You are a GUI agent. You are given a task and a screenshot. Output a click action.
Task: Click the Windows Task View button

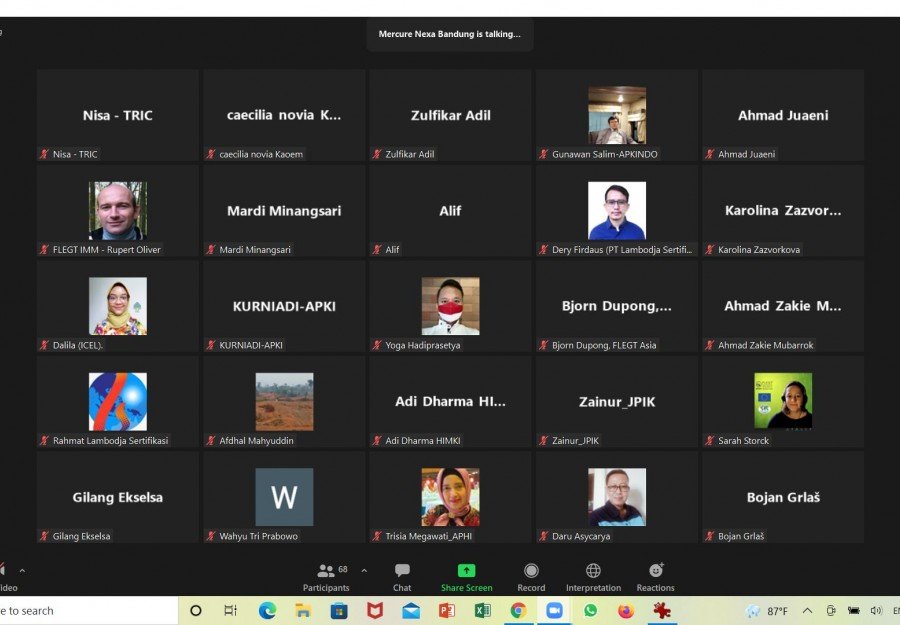point(230,611)
